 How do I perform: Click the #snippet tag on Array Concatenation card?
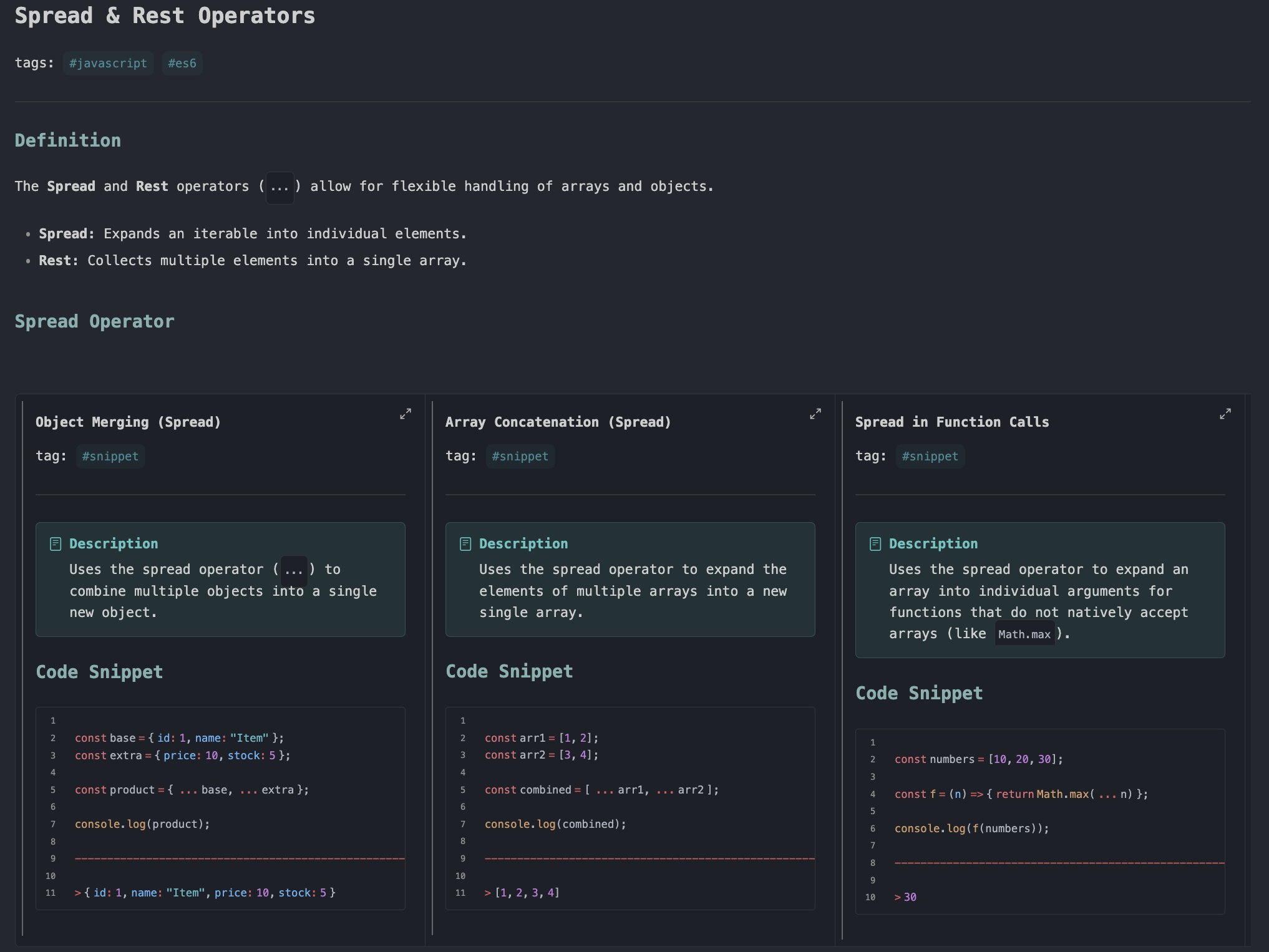click(520, 456)
